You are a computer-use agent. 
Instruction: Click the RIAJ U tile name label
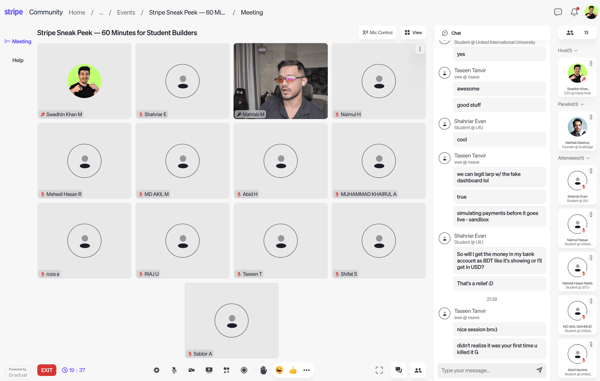point(151,274)
